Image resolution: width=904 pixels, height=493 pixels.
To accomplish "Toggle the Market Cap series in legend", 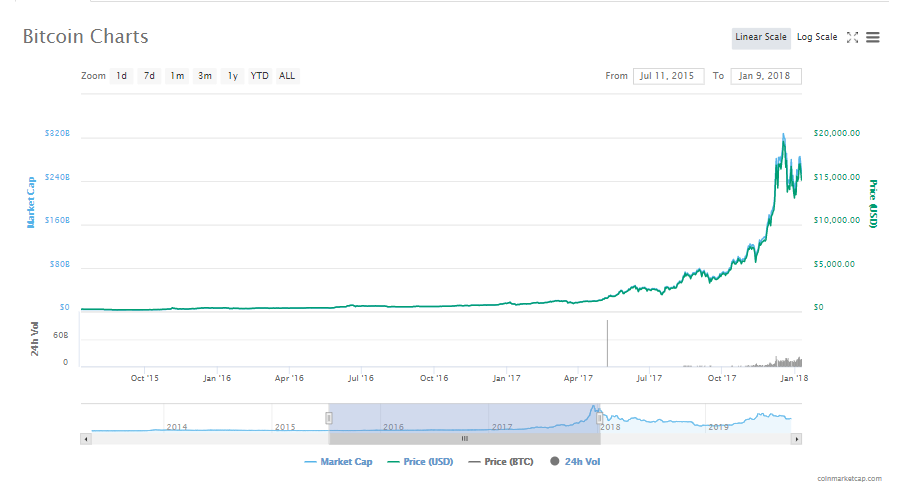I will [x=338, y=462].
